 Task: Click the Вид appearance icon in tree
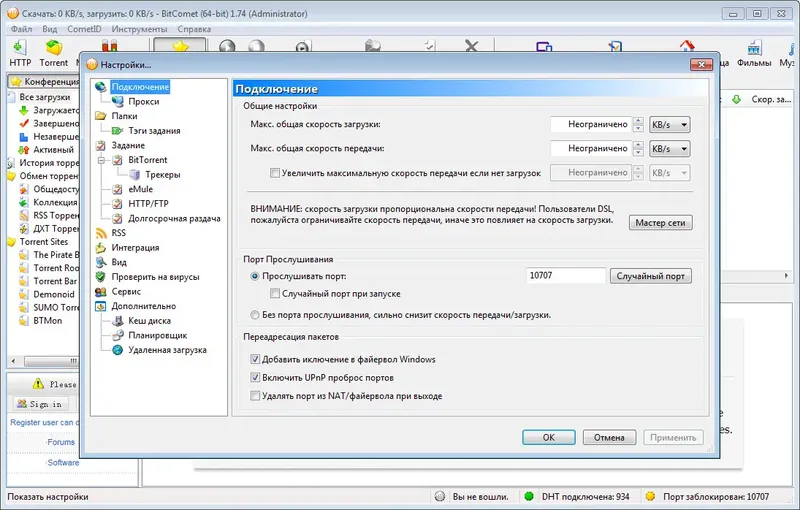[x=101, y=262]
